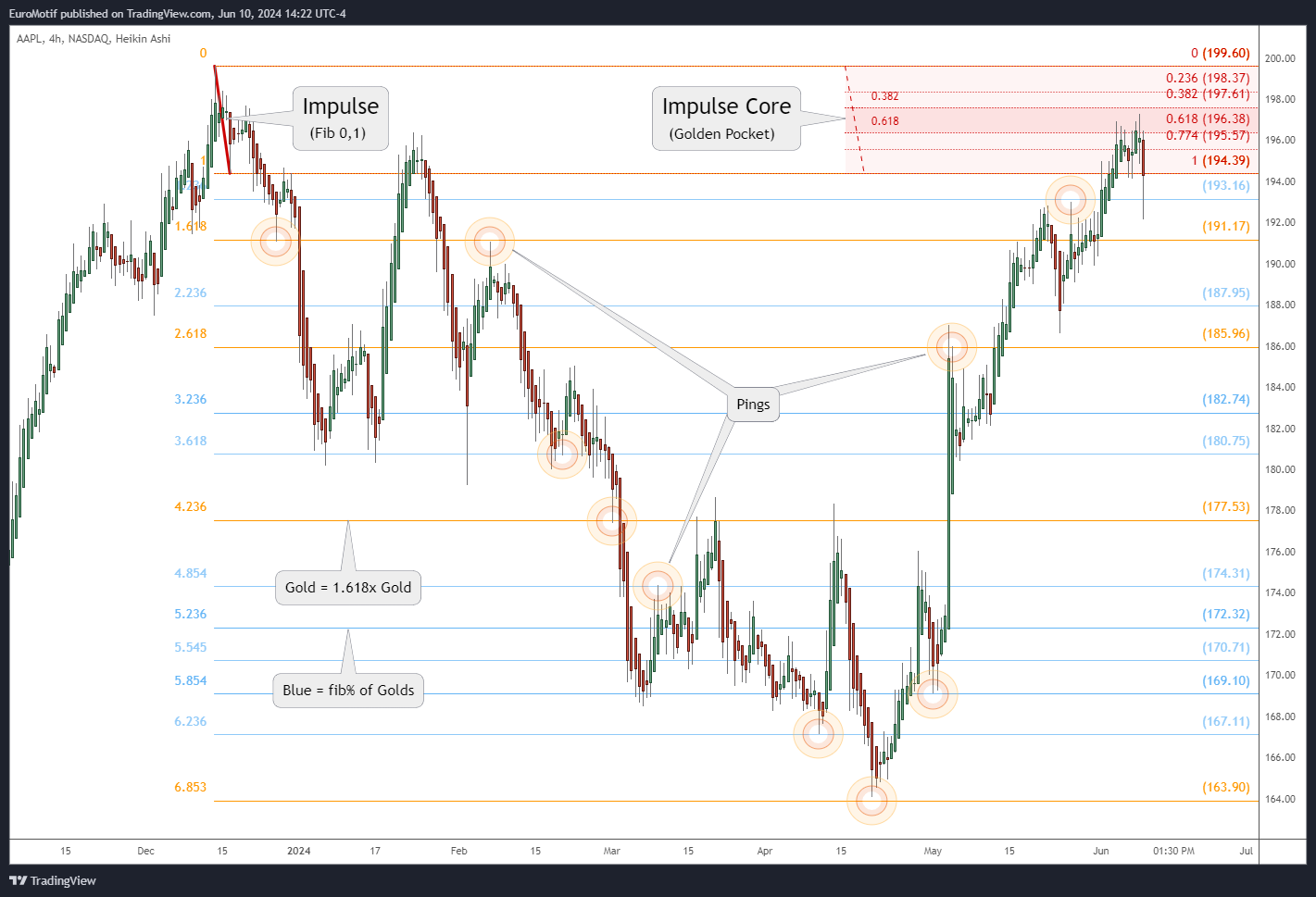Click the May ping on the 2.618 line
This screenshot has width=1316, height=897.
[x=951, y=347]
